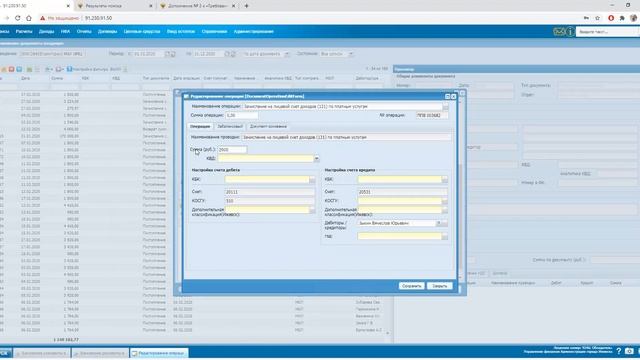Screen dimensions: 640x360
Task: Click the debit КОСГУ field 510
Action: pyautogui.click(x=269, y=201)
